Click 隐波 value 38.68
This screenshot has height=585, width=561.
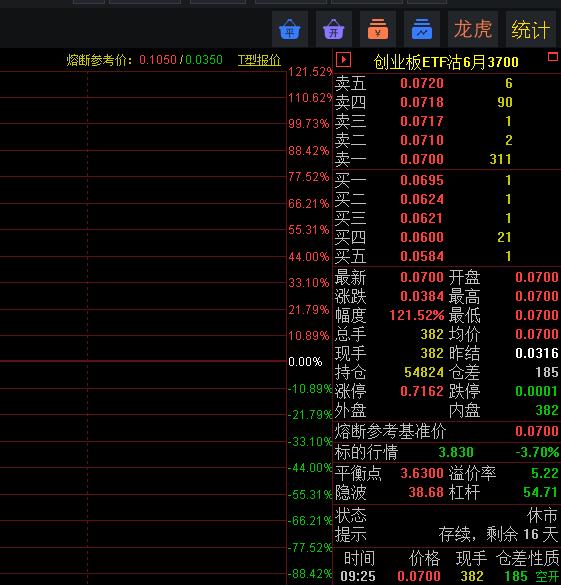[426, 492]
